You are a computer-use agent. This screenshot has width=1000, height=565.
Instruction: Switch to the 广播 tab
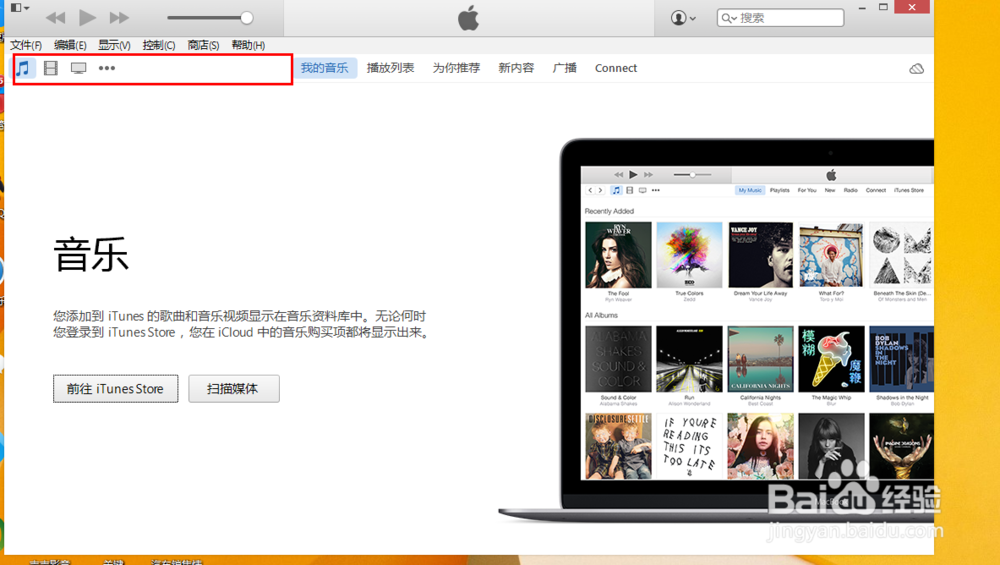564,68
